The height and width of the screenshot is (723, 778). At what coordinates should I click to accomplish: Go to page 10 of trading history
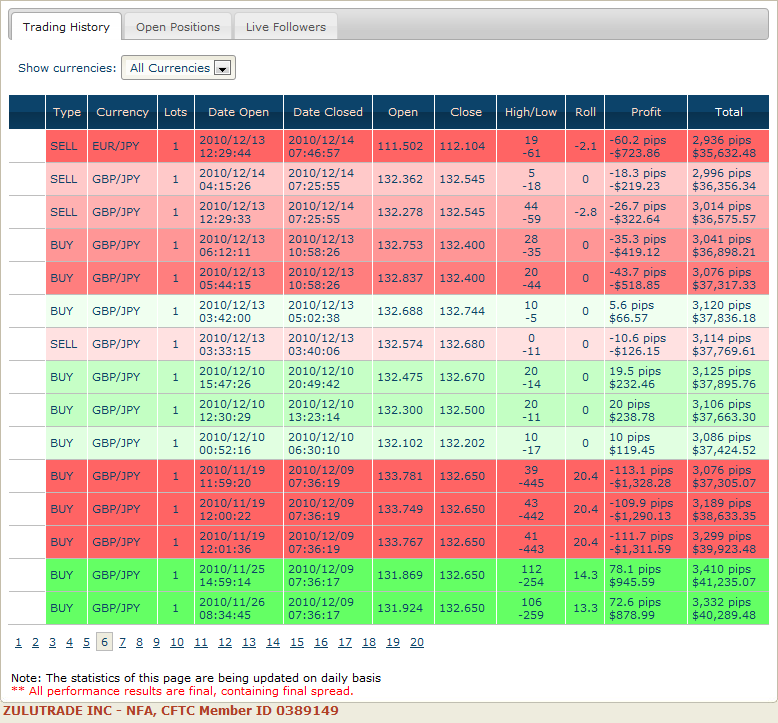[x=177, y=642]
